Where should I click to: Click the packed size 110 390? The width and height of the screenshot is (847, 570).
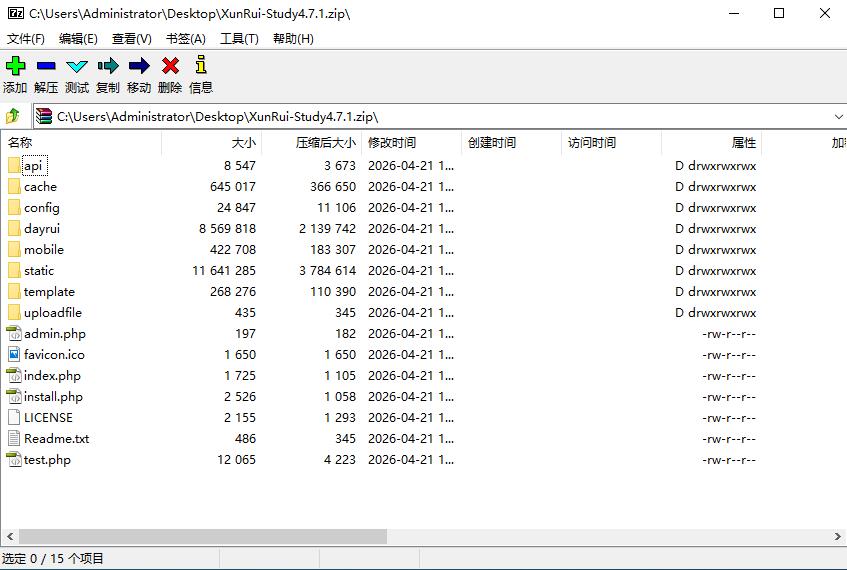(x=333, y=292)
